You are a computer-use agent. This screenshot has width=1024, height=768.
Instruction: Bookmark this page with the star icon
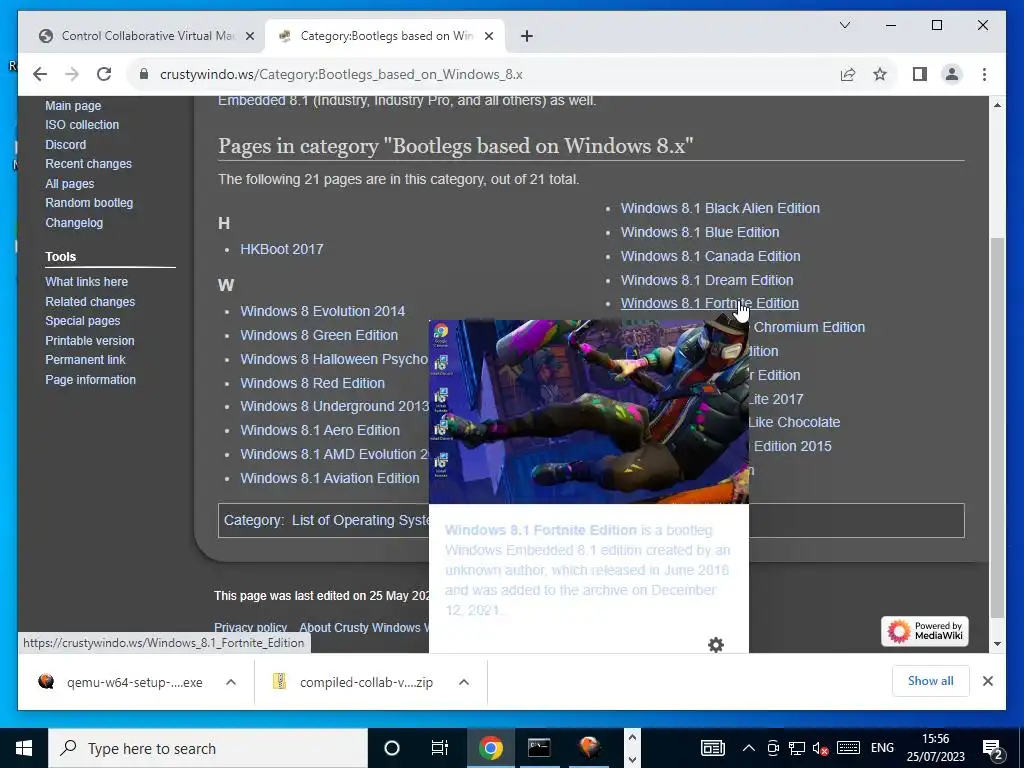pyautogui.click(x=880, y=74)
